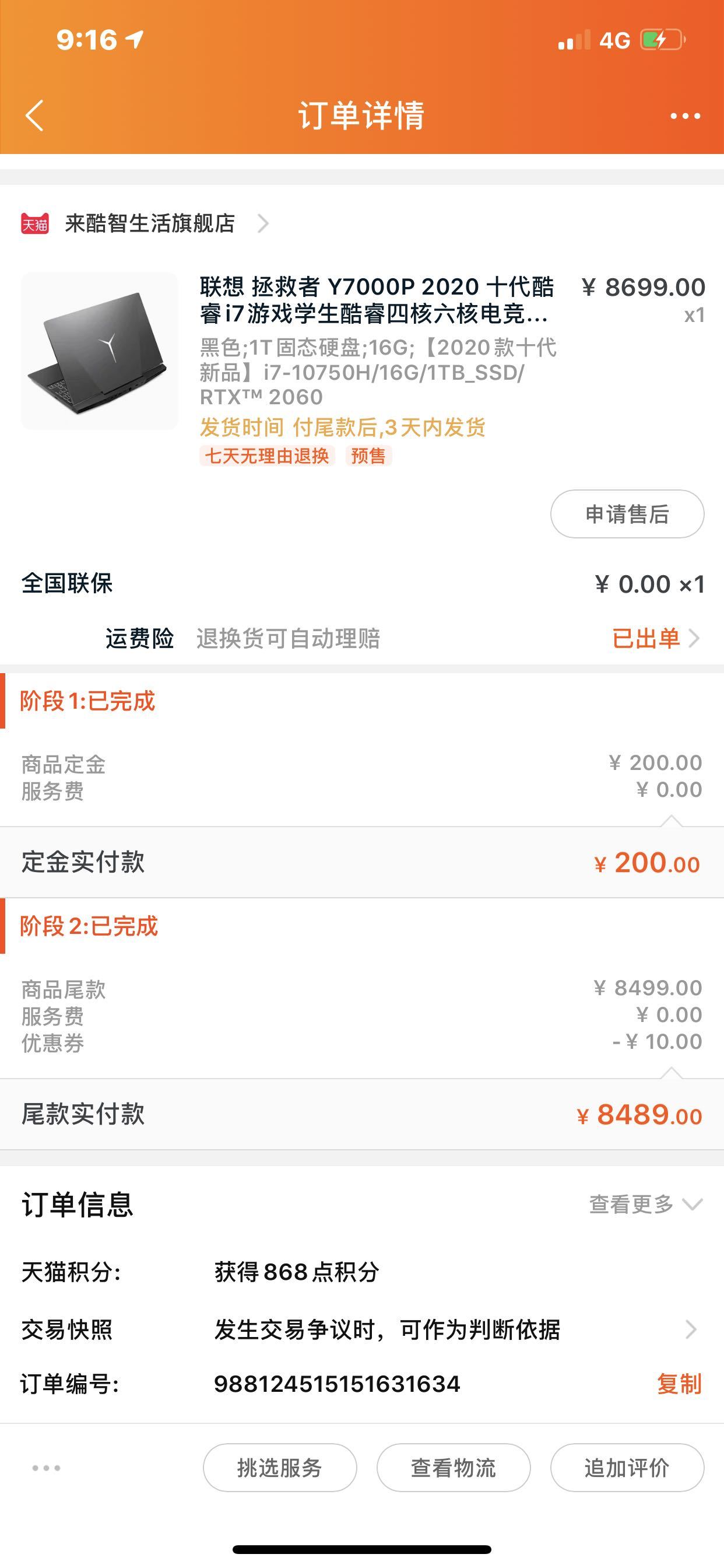Tap the 挑选服务 button
The image size is (724, 1568).
(280, 1468)
